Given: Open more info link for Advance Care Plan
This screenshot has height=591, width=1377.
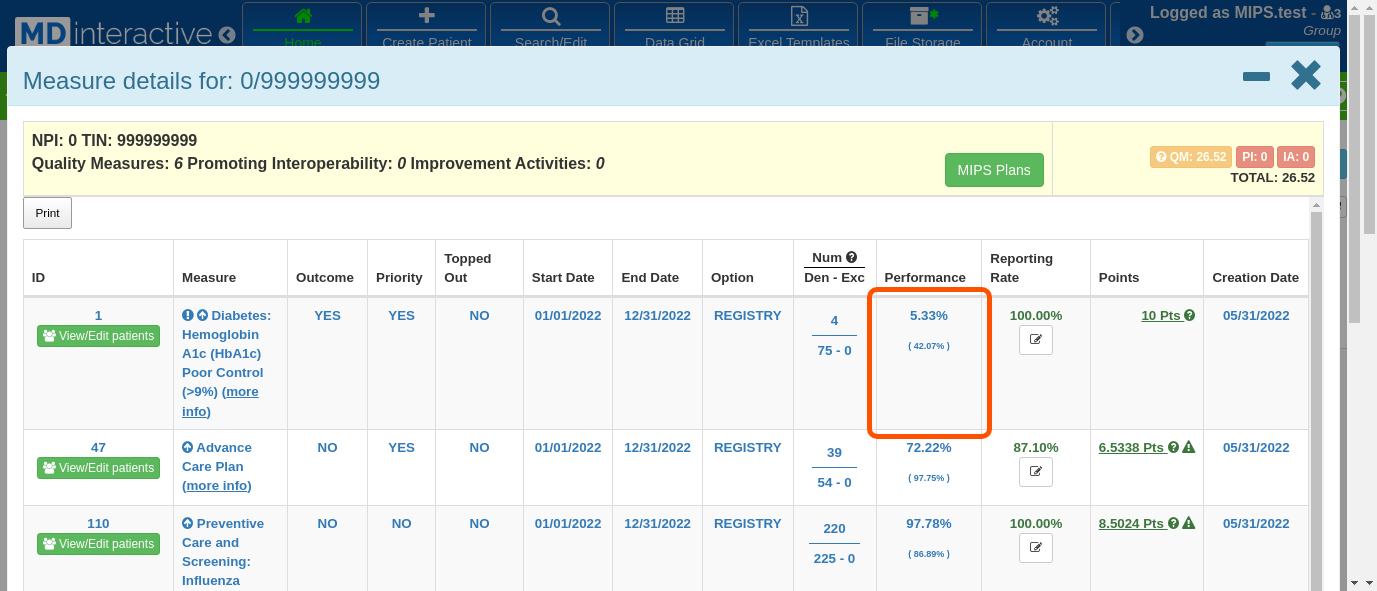Looking at the screenshot, I should [217, 486].
